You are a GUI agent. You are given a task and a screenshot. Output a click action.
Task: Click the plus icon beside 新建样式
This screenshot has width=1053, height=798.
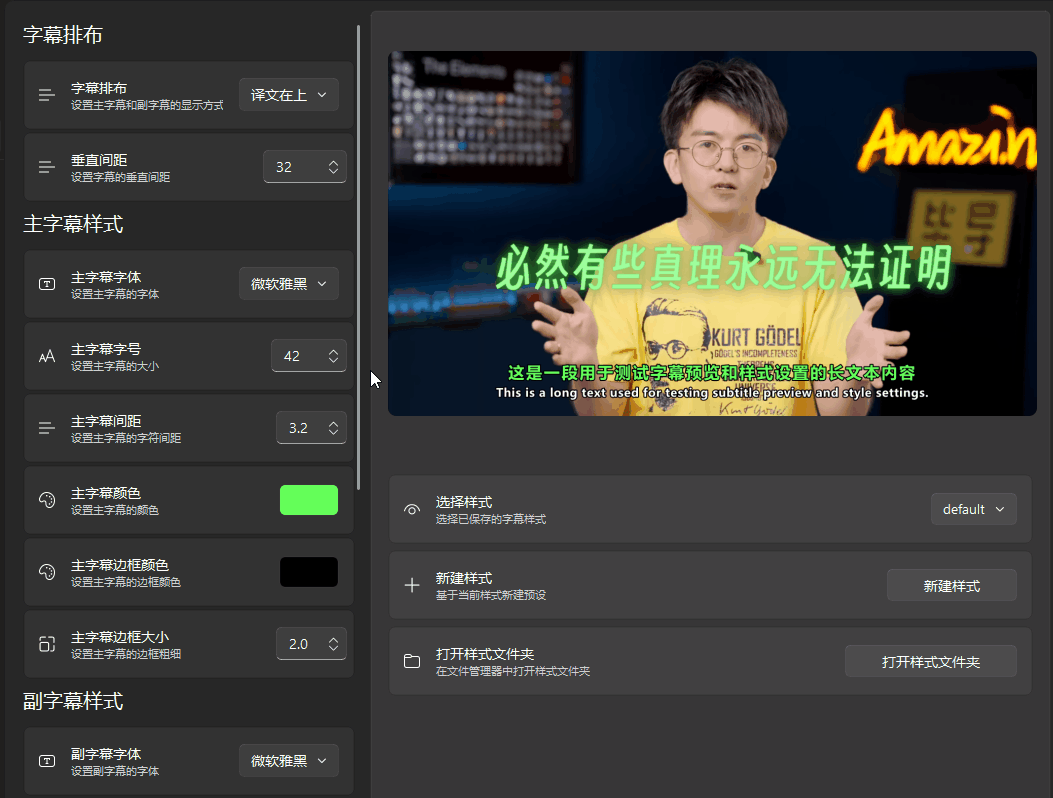[412, 586]
